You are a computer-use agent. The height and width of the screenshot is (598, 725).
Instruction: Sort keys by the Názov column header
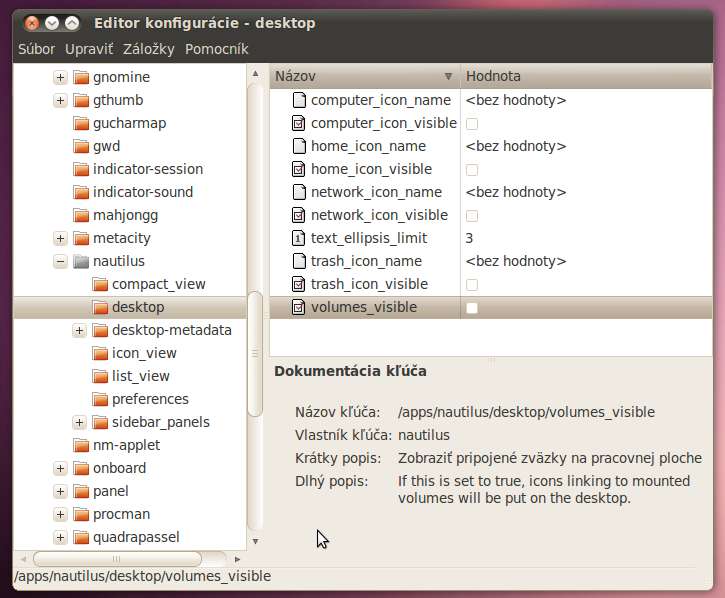click(x=365, y=76)
